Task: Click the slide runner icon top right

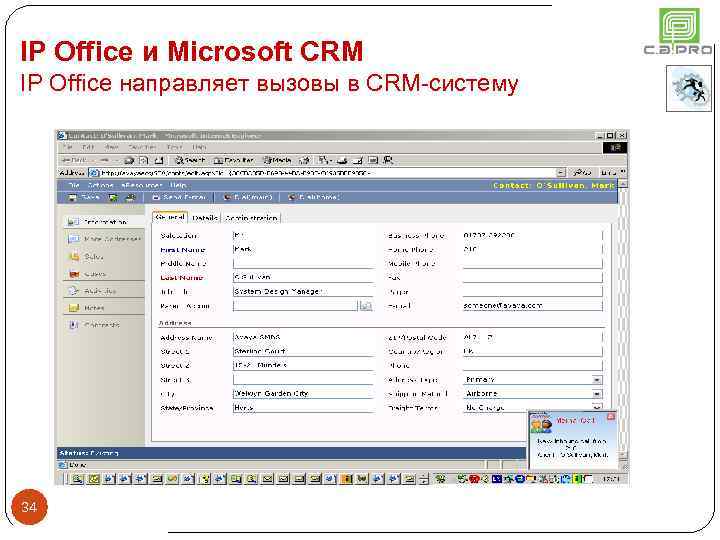Action: 689,89
